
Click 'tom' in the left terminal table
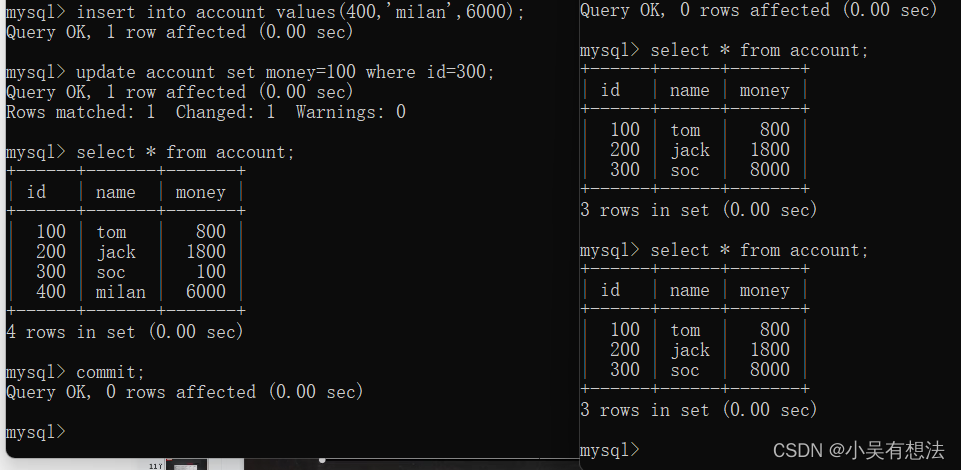point(111,232)
